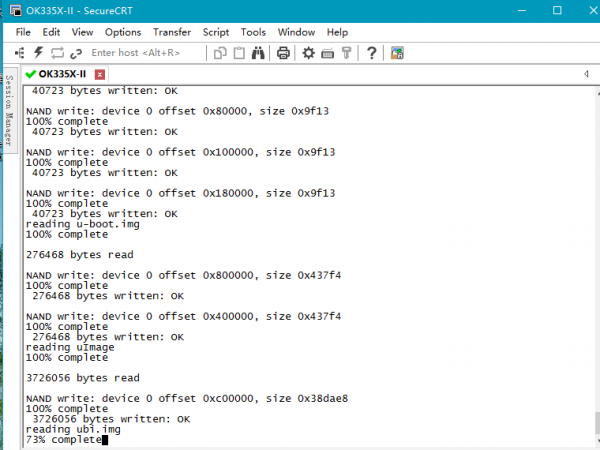Click the Help question mark icon
The image size is (600, 450).
371,52
